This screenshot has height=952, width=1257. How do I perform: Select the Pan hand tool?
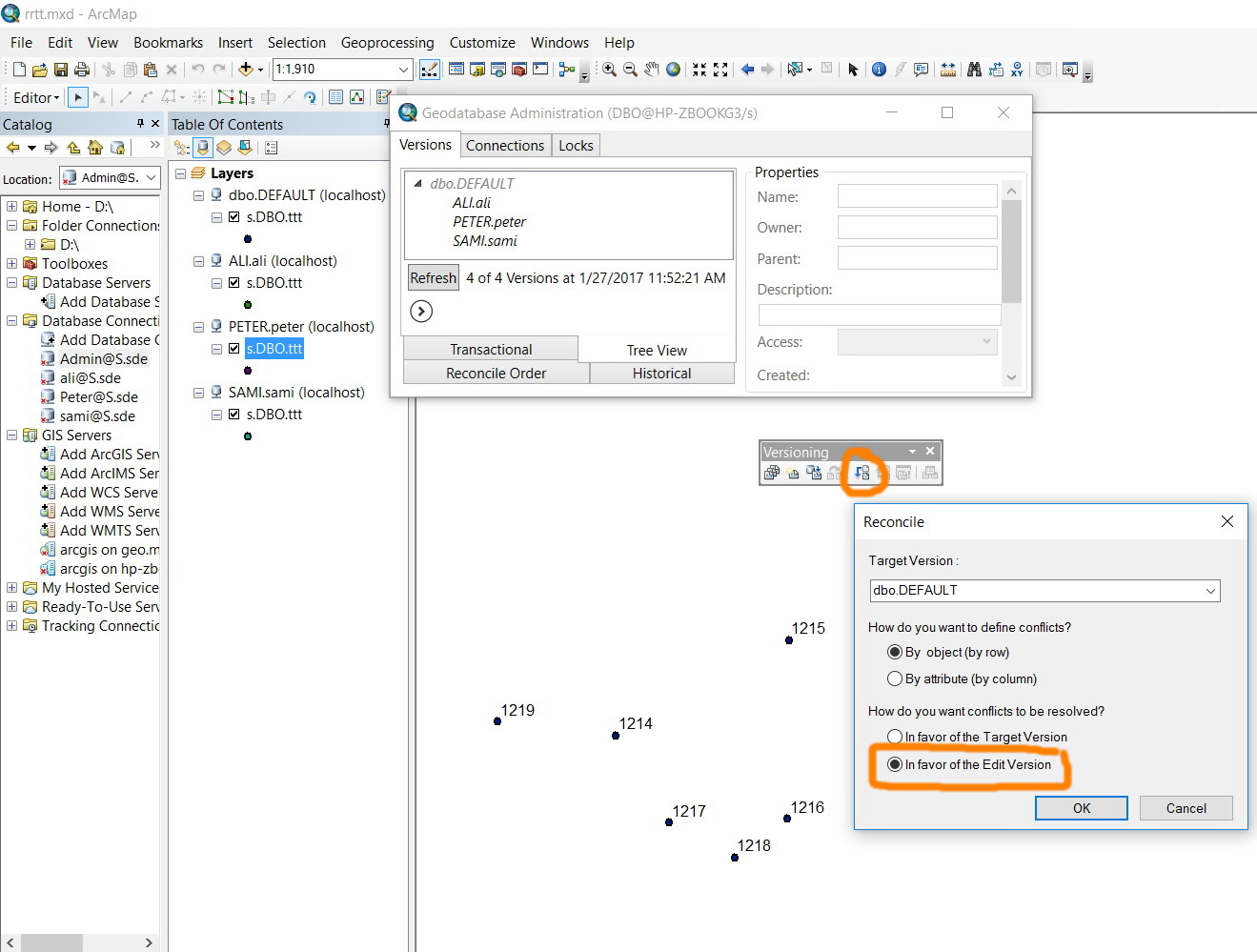[652, 70]
